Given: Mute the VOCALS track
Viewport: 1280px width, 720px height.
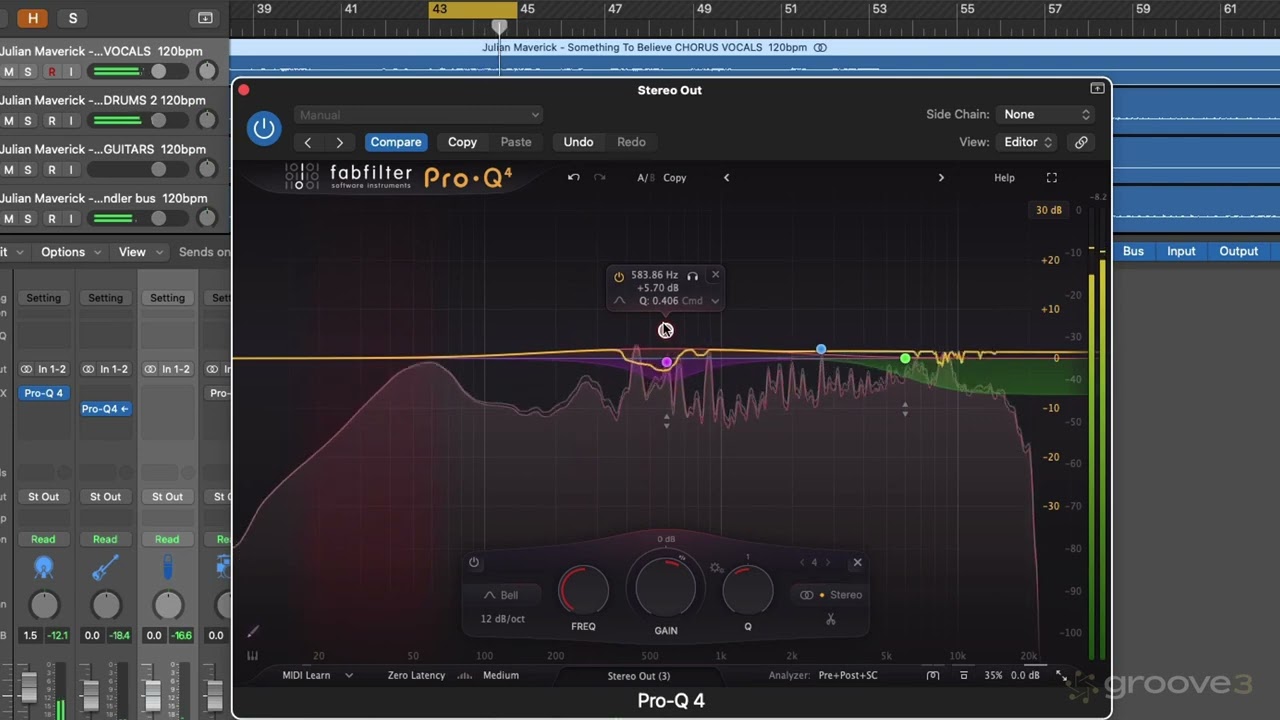Looking at the screenshot, I should coord(9,72).
